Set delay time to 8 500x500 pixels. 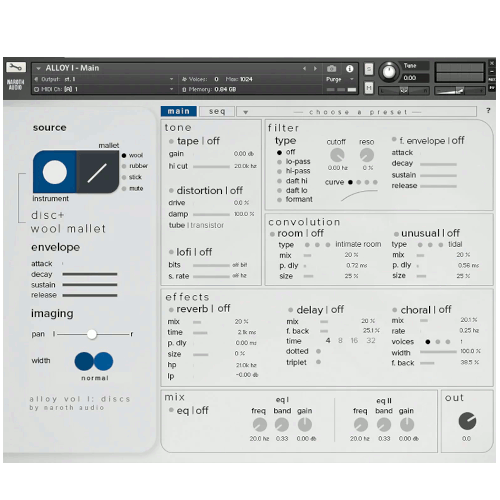(340, 341)
